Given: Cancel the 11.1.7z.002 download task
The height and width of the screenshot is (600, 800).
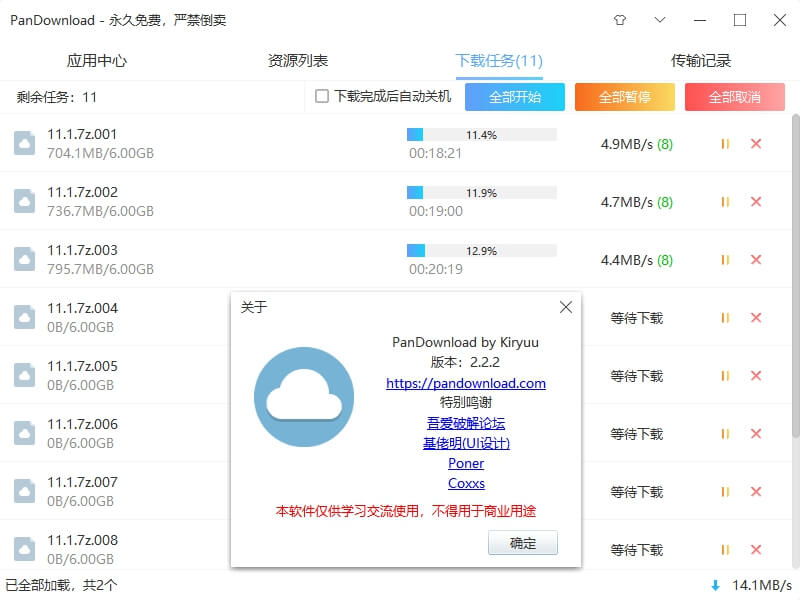Looking at the screenshot, I should tap(756, 202).
